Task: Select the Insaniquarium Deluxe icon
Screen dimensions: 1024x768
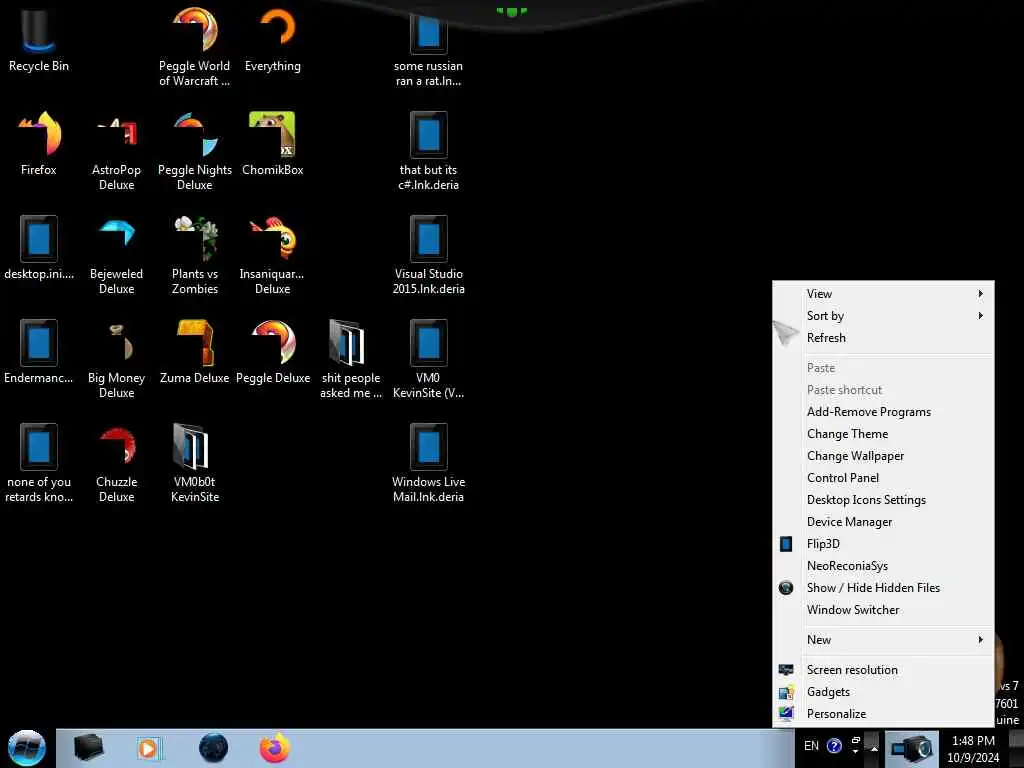Action: (x=273, y=255)
